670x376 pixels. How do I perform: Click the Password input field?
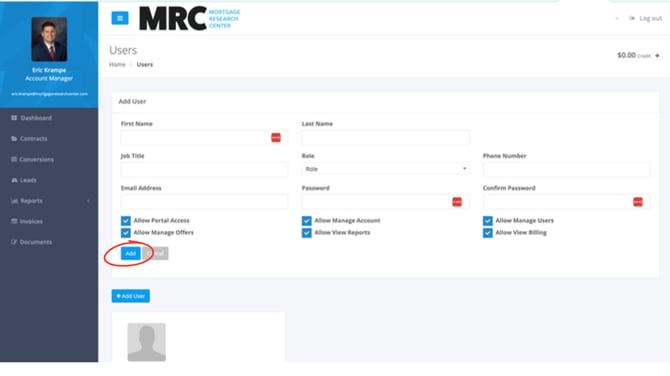coord(385,202)
